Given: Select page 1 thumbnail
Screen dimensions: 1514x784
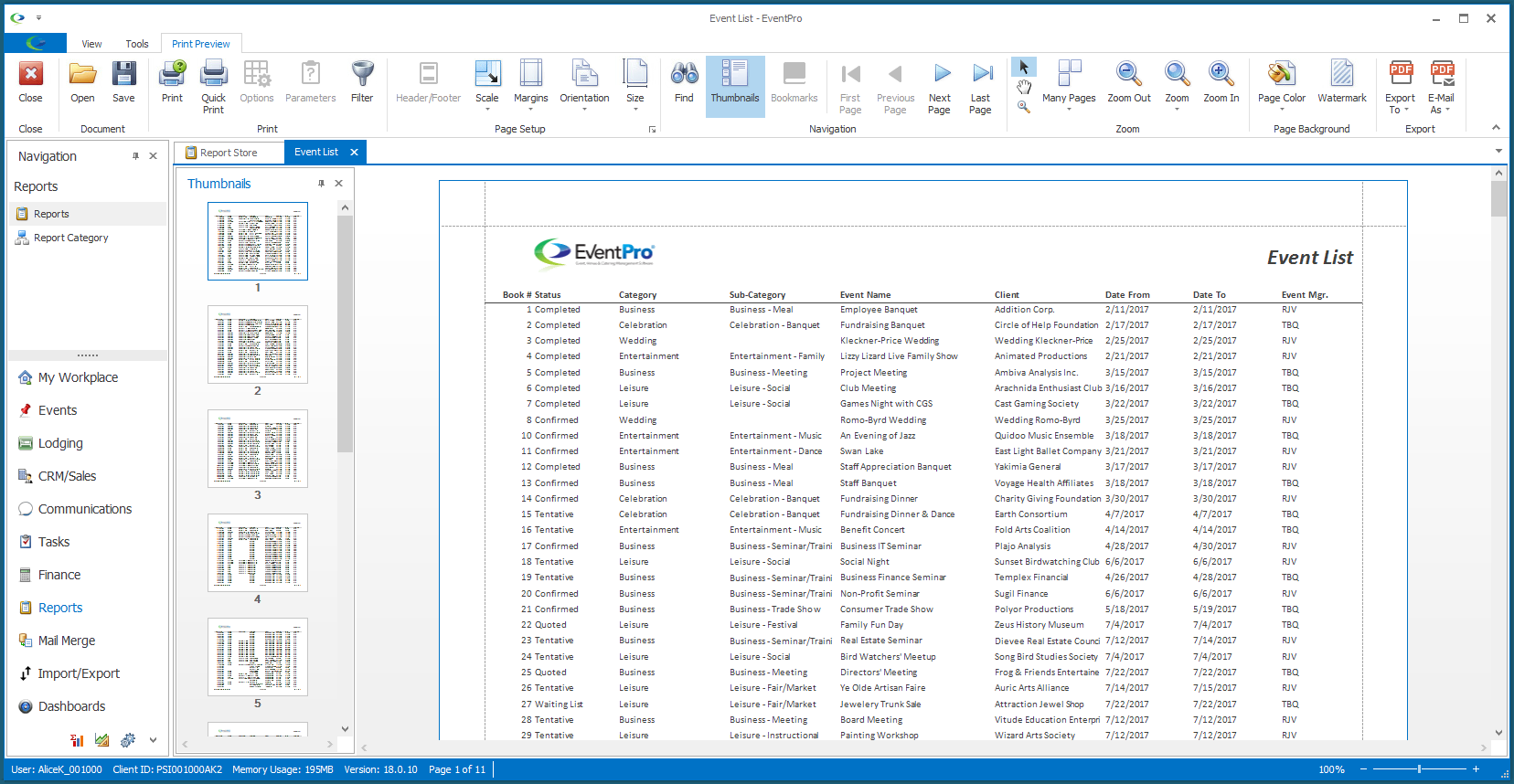Looking at the screenshot, I should [x=258, y=241].
